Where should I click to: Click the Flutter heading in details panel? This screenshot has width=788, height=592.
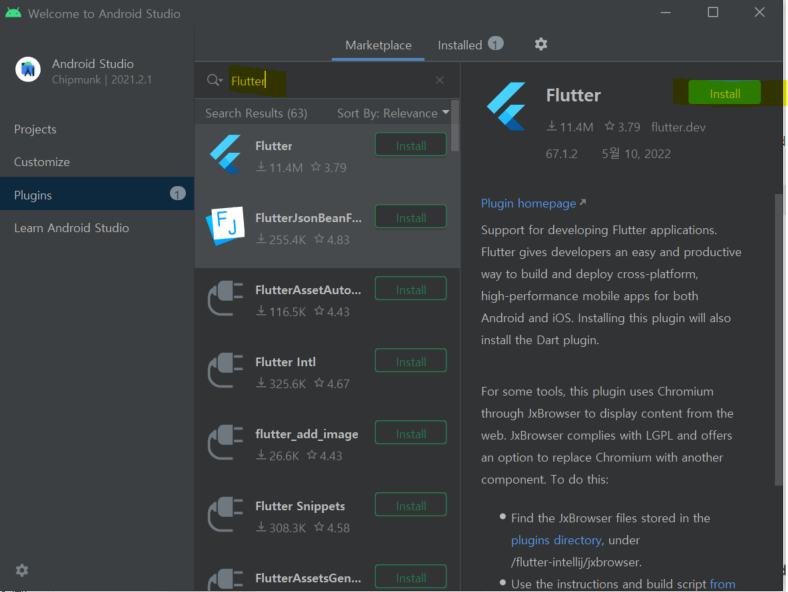pyautogui.click(x=573, y=95)
